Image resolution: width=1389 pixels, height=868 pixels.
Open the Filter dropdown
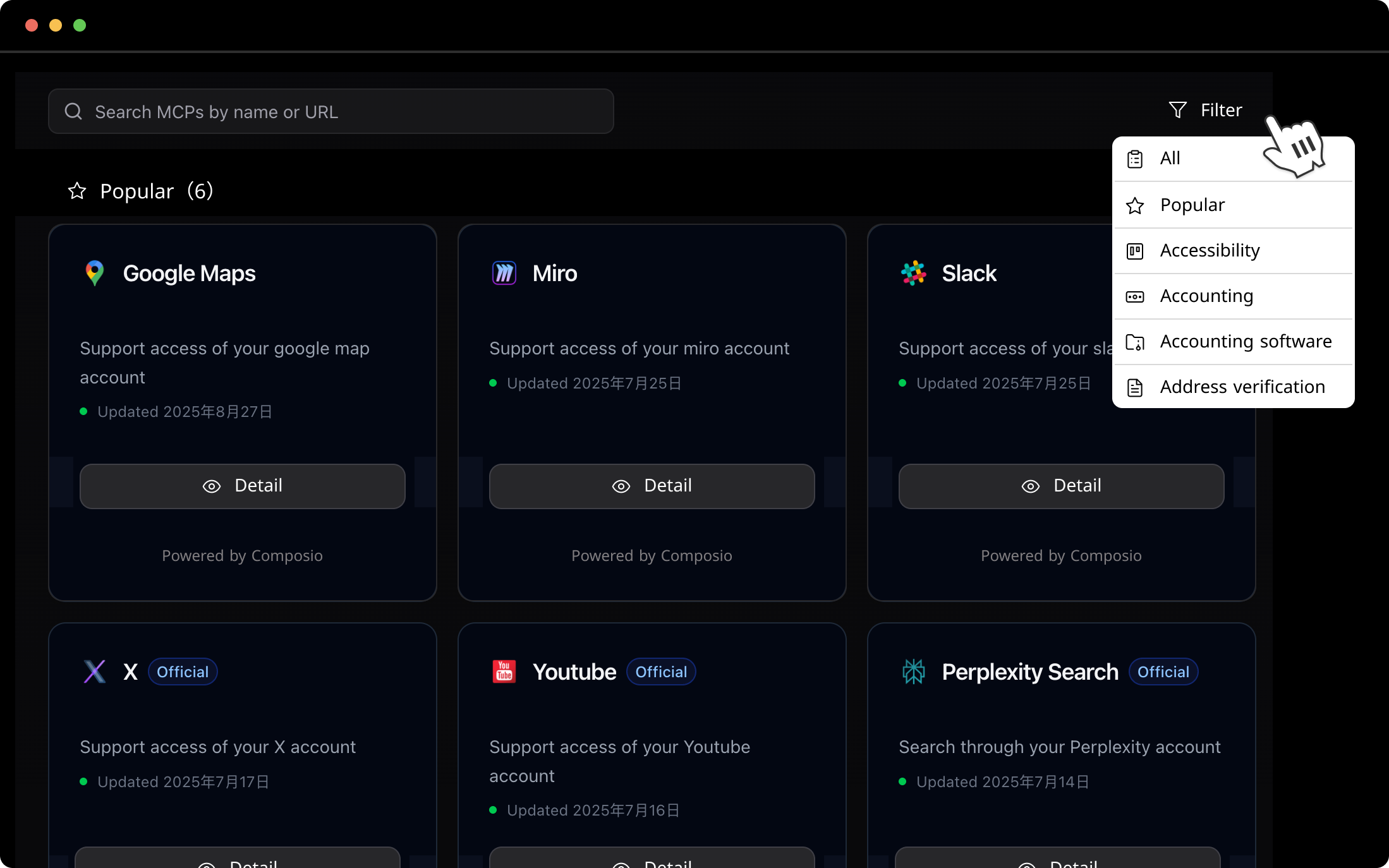point(1206,110)
